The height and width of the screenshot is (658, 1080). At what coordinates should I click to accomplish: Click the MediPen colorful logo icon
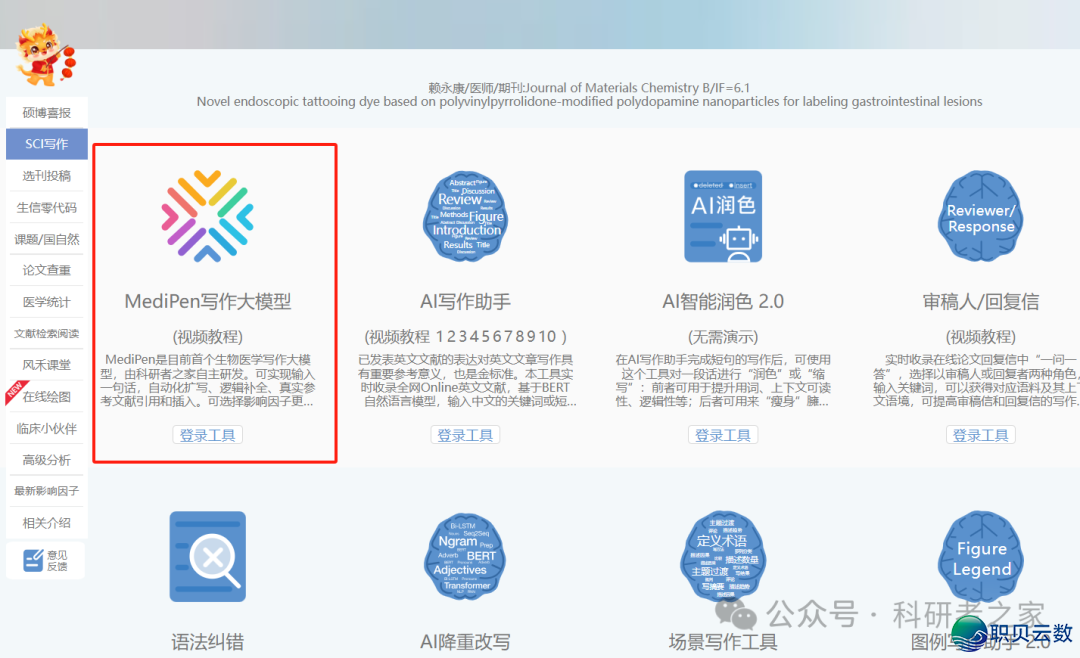207,216
